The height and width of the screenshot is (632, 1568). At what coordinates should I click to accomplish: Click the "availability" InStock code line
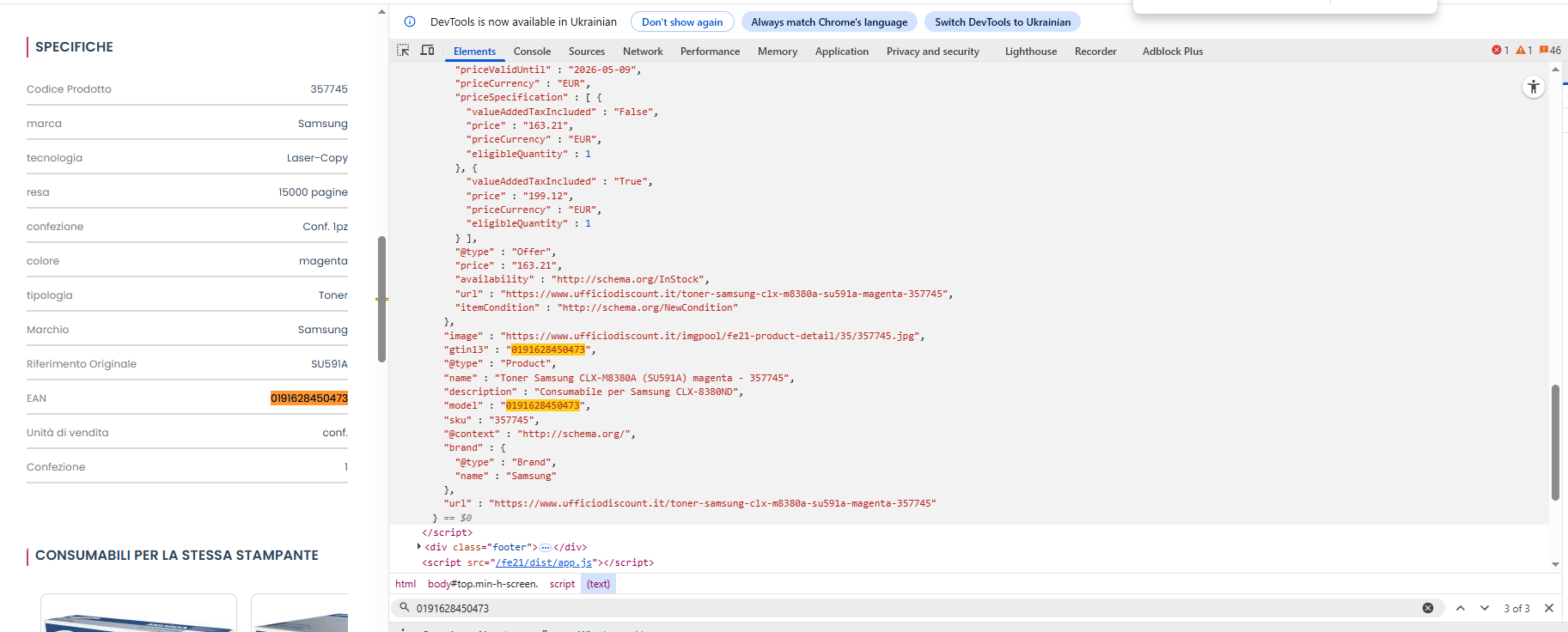pos(582,279)
